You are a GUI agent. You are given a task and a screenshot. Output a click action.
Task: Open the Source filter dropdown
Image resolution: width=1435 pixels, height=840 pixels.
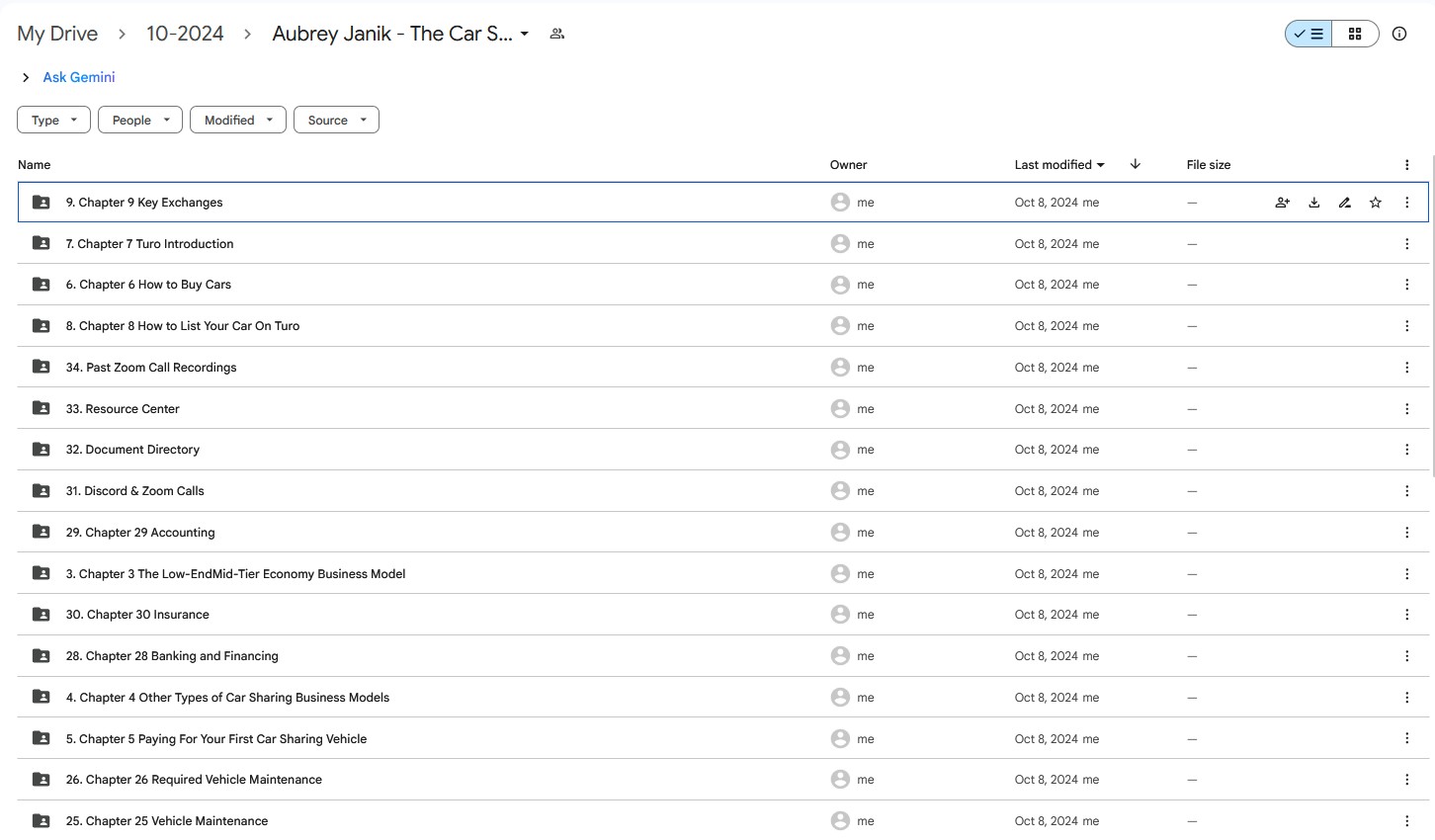pyautogui.click(x=336, y=120)
